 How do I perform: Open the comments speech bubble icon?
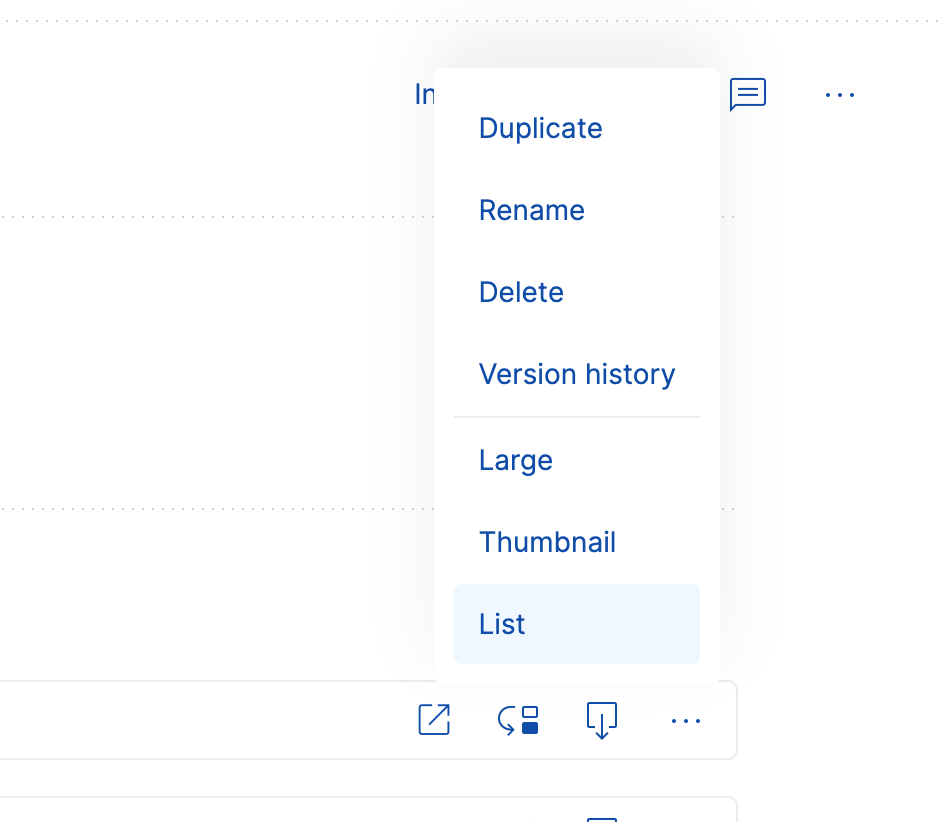click(747, 94)
